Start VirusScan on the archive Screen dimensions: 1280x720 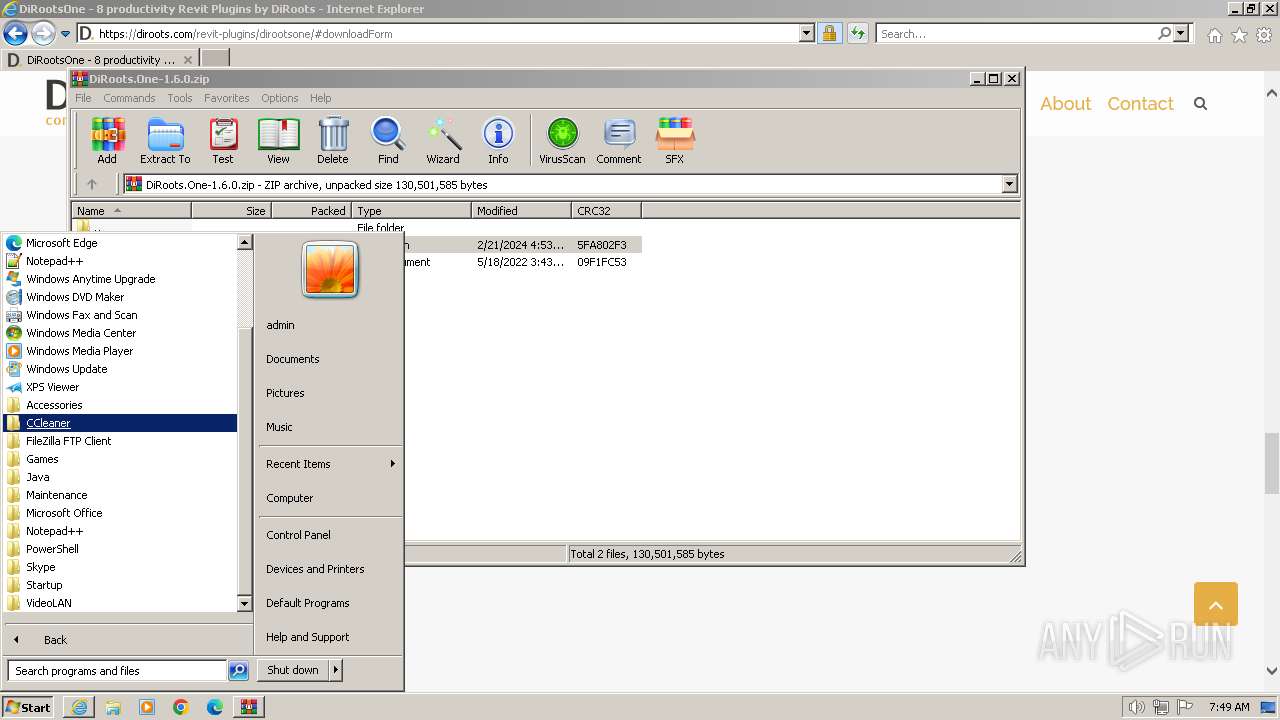click(562, 141)
